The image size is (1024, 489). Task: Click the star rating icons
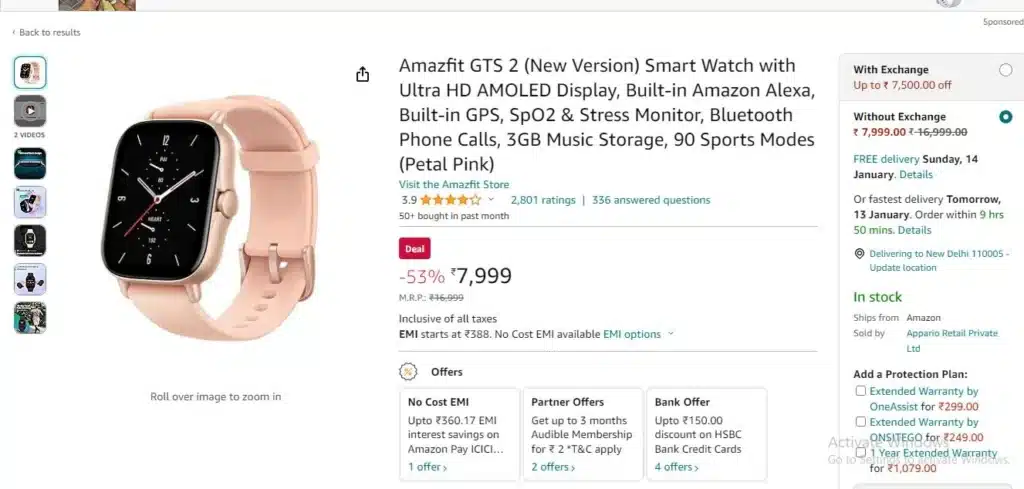(451, 200)
